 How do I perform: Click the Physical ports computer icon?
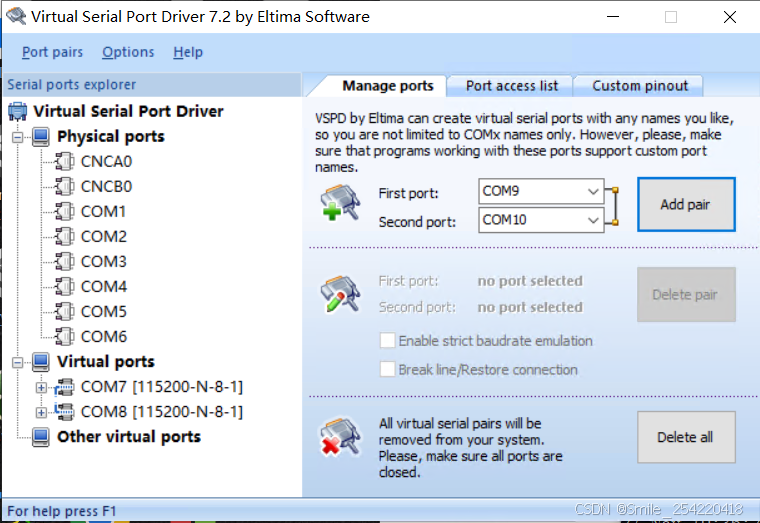point(41,137)
